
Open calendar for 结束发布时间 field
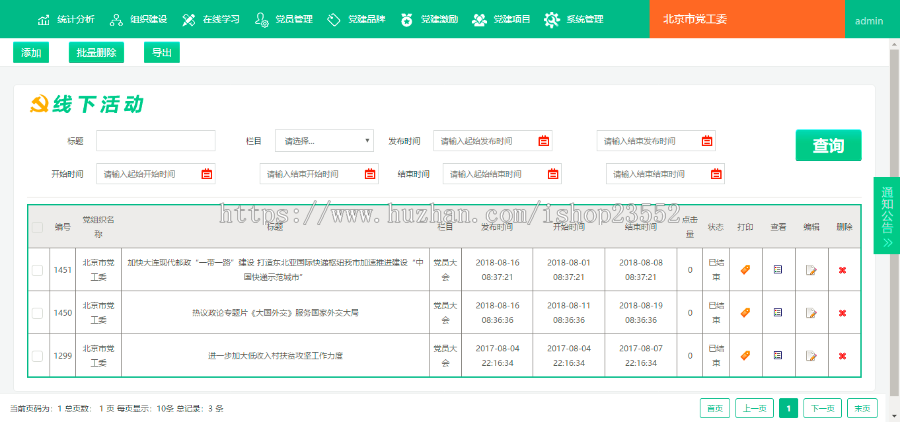(707, 141)
